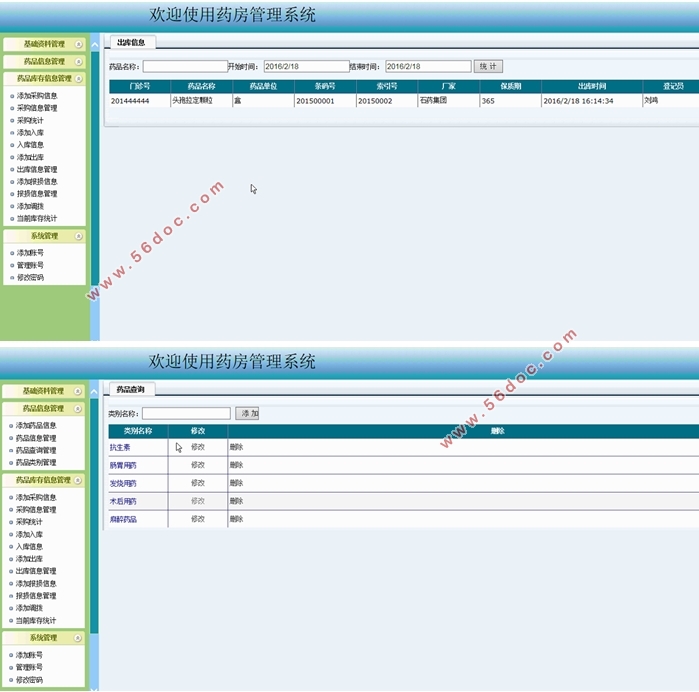The image size is (699, 692).
Task: Open 添加采购信息 on 药品查询 screen sidebar
Action: click(36, 497)
